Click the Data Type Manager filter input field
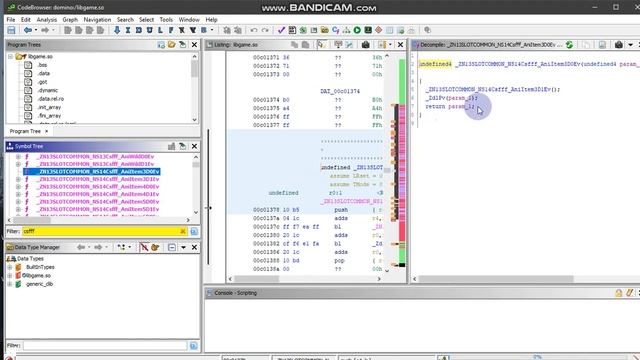Viewport: 640px width, 360px height. pyautogui.click(x=105, y=346)
